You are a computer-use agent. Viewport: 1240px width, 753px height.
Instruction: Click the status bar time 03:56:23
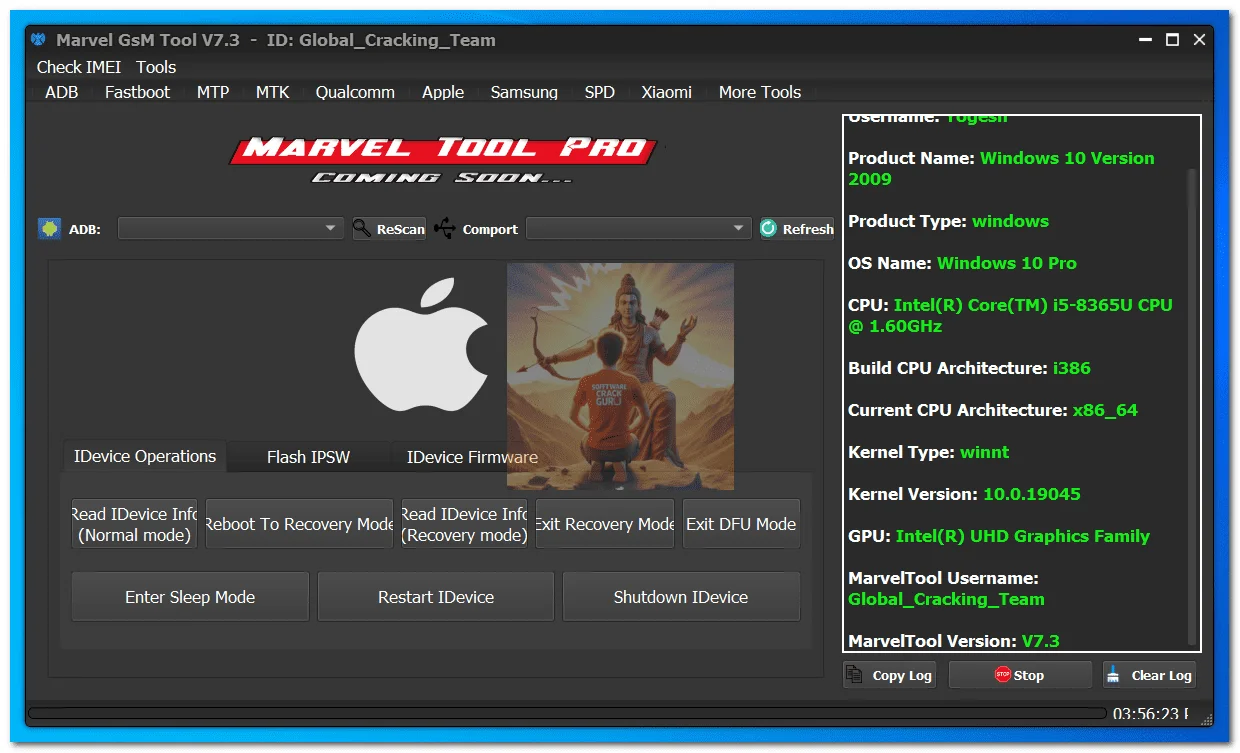(1151, 714)
